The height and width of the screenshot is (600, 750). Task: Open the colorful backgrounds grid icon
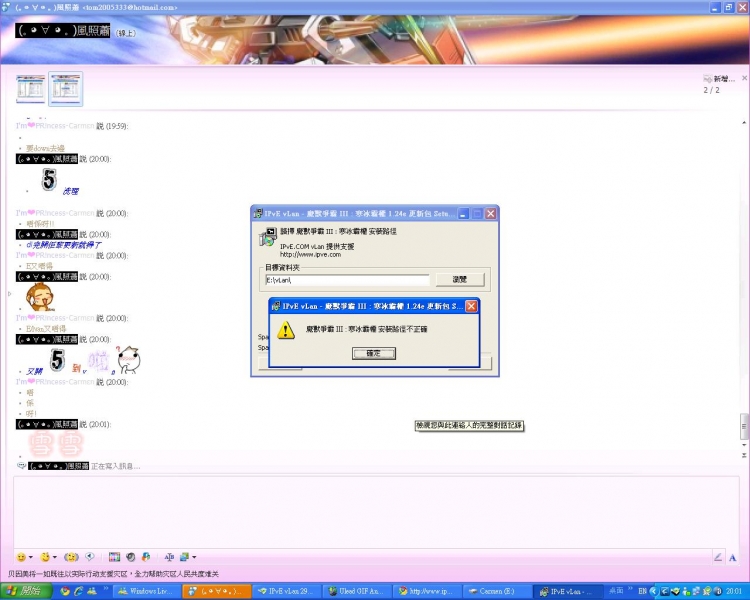coord(114,557)
